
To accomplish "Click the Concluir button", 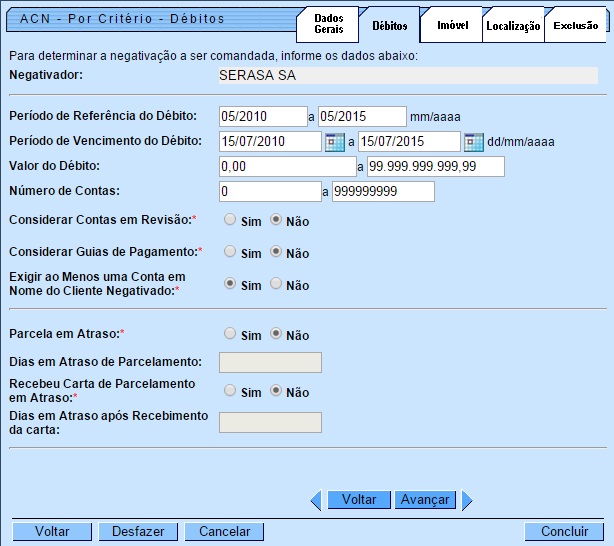I will point(564,532).
